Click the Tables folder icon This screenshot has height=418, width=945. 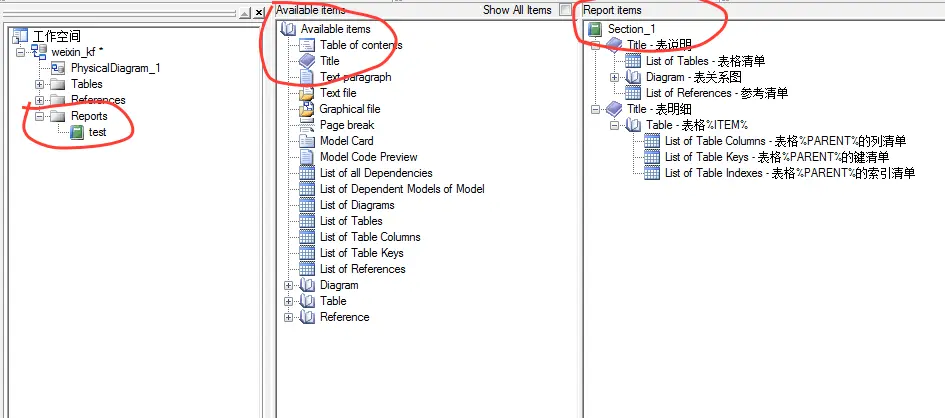click(x=58, y=84)
